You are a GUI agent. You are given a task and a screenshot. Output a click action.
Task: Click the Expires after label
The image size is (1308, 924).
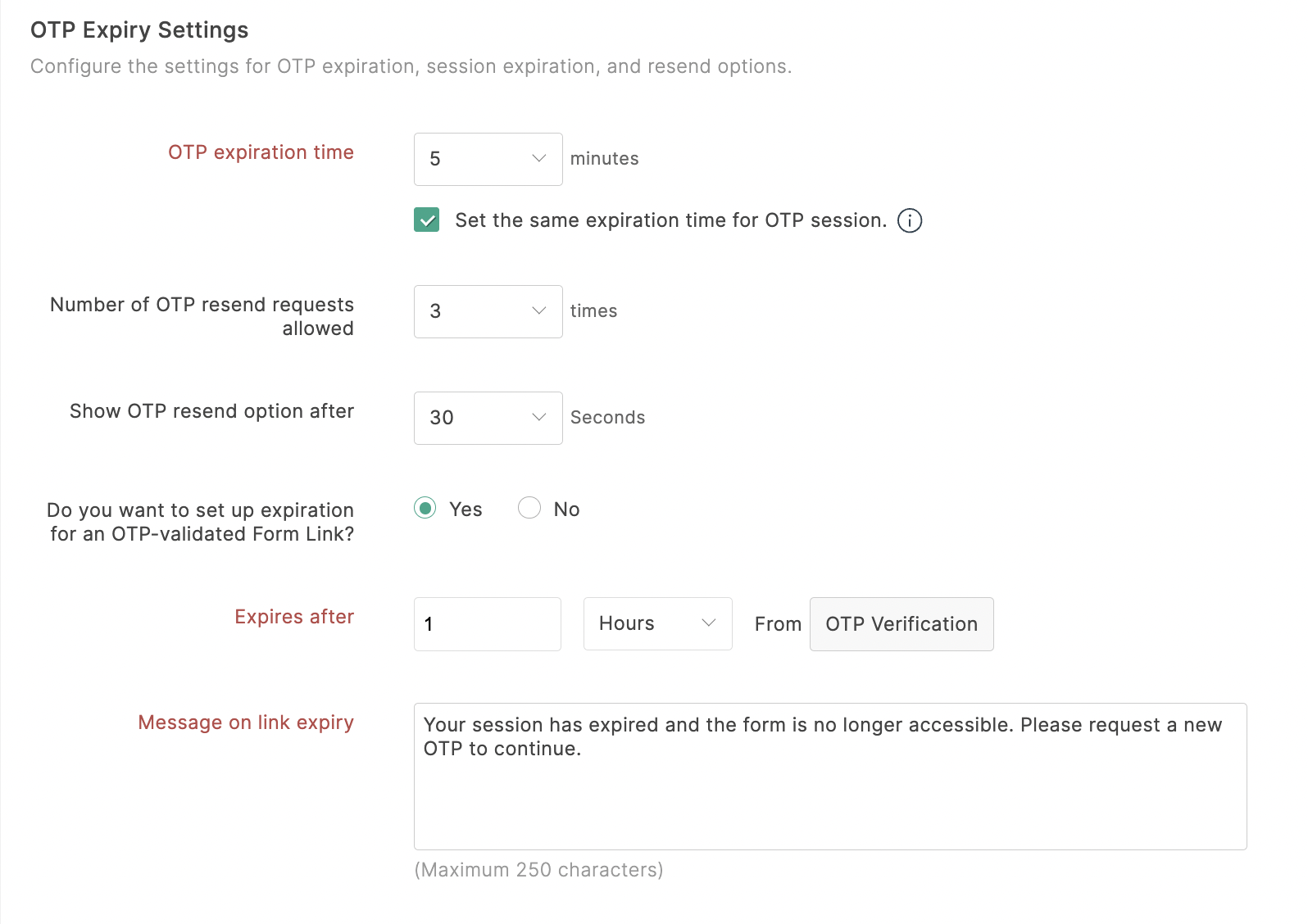pos(293,617)
